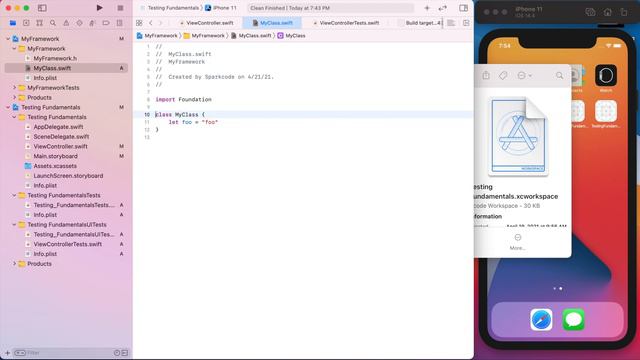Open the related items grid menu
Viewport: 640px width, 360px height.
coord(139,23)
